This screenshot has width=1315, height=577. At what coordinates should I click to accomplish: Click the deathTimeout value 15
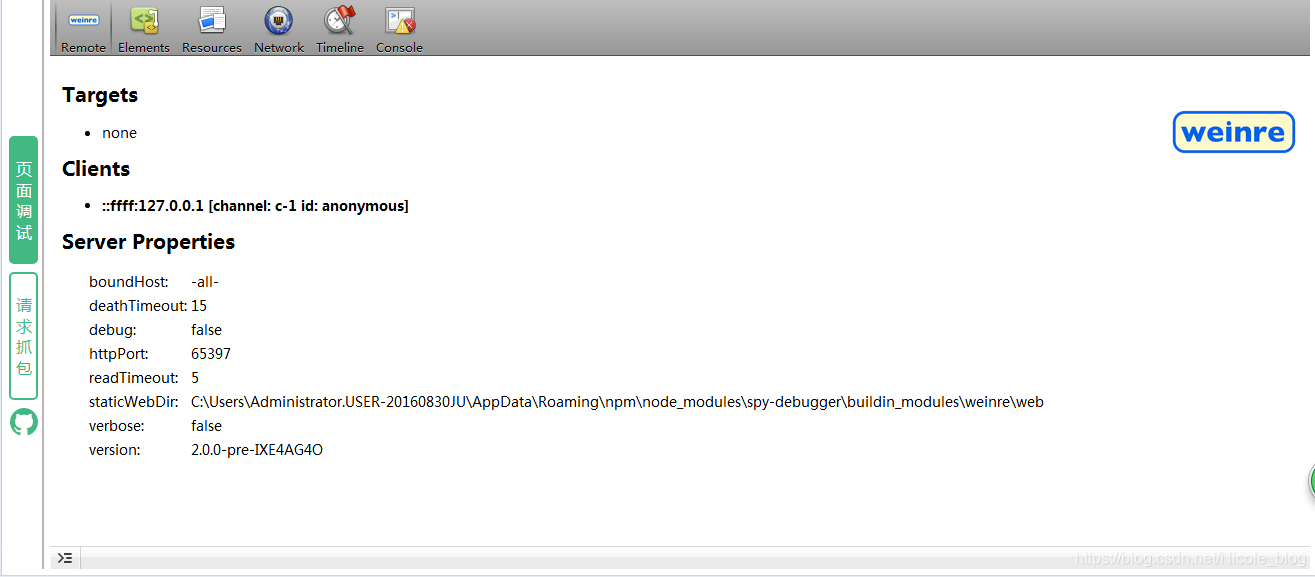199,306
